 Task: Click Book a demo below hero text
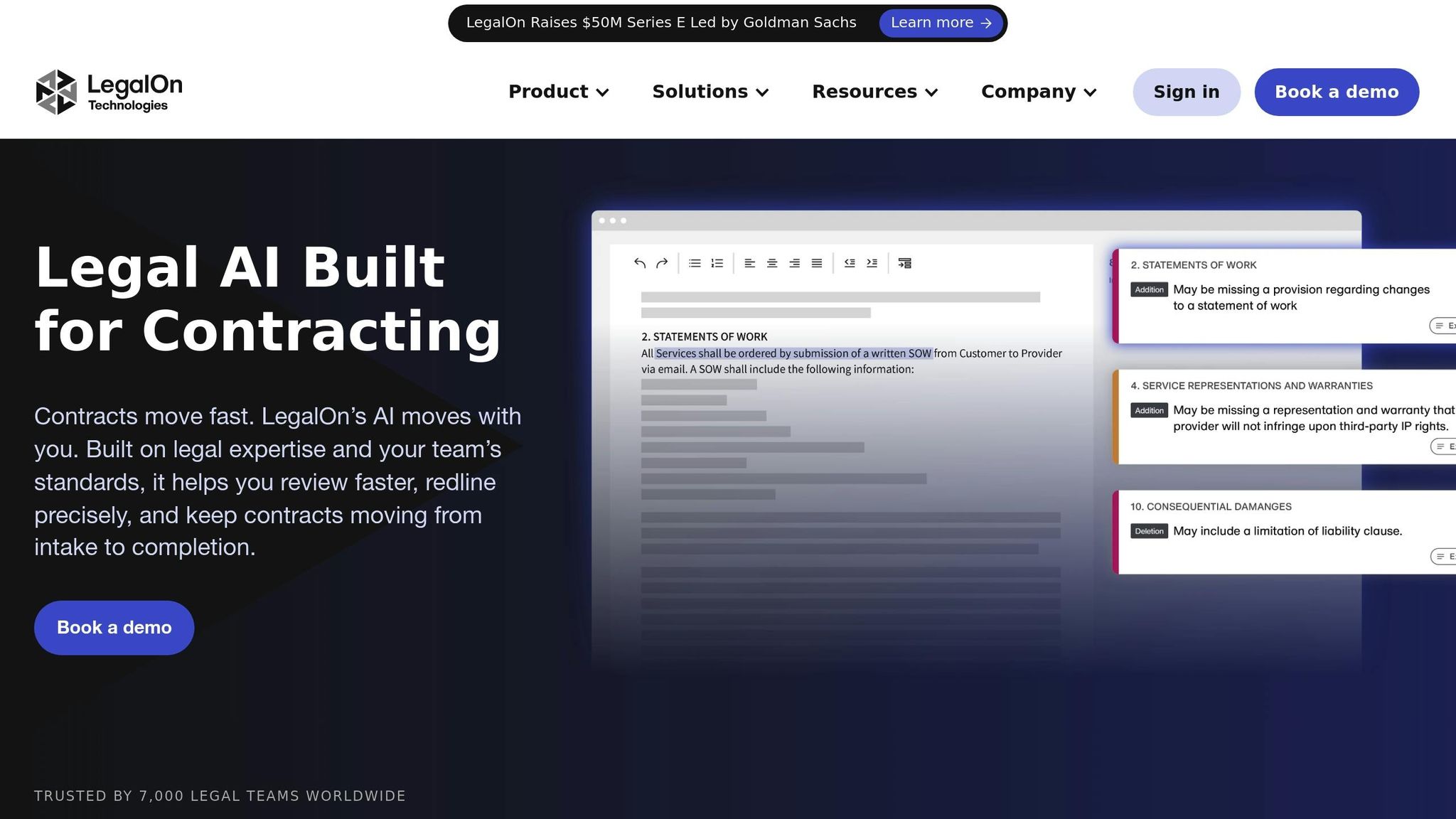click(x=114, y=628)
